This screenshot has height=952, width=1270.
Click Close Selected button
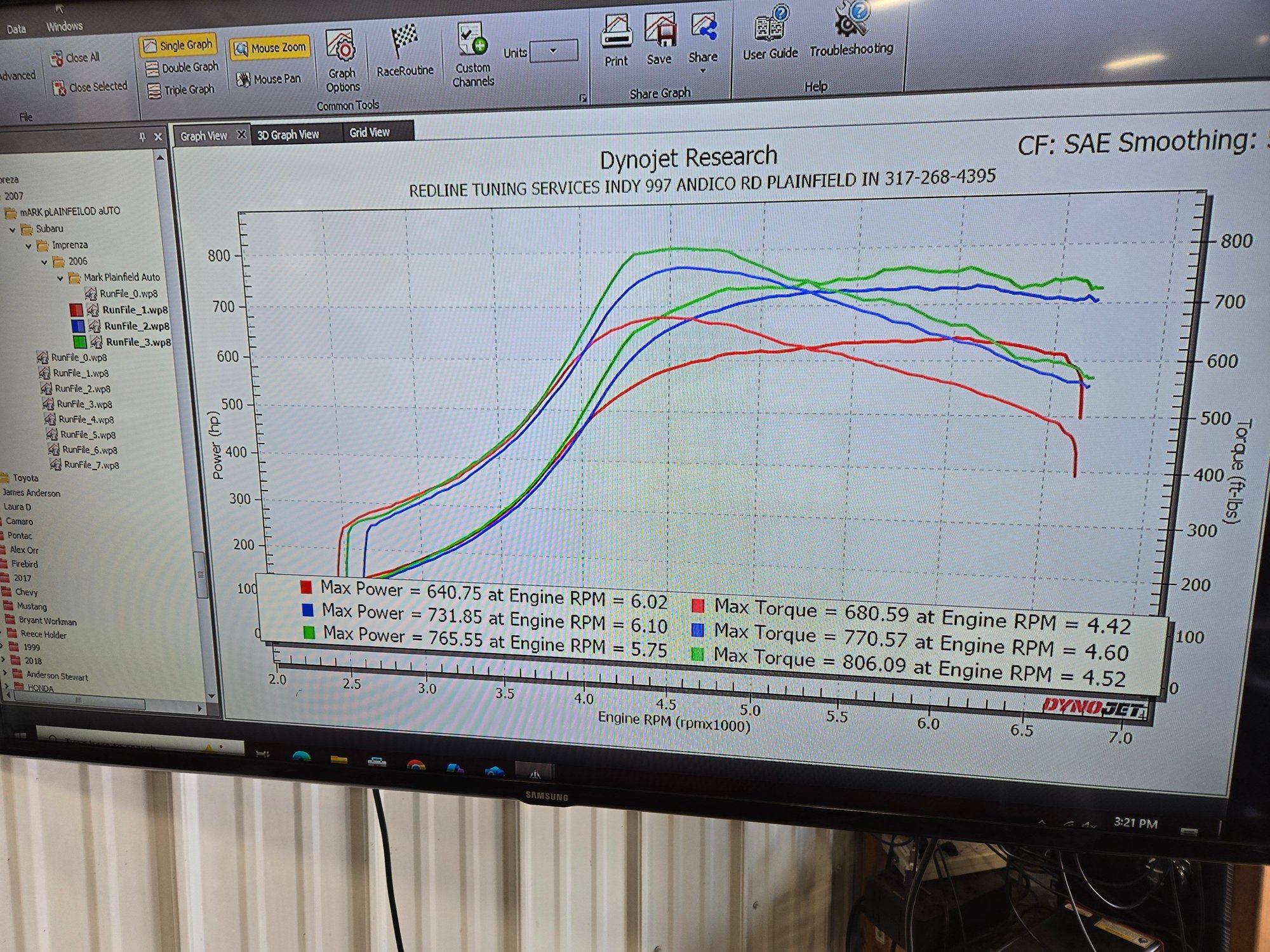tap(90, 87)
